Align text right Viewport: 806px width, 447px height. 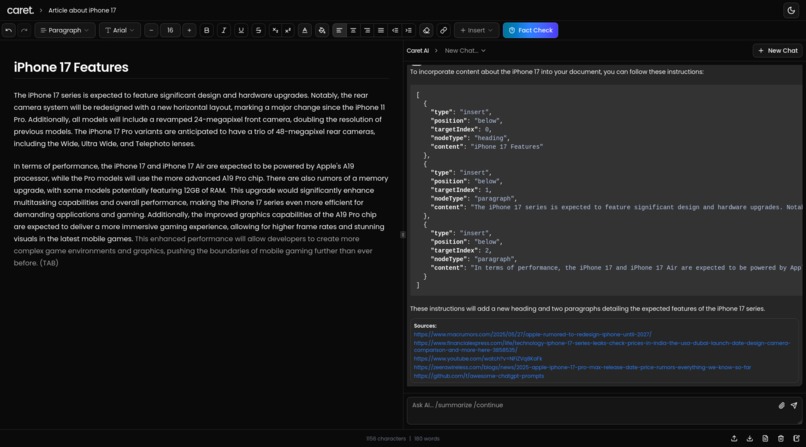click(367, 30)
